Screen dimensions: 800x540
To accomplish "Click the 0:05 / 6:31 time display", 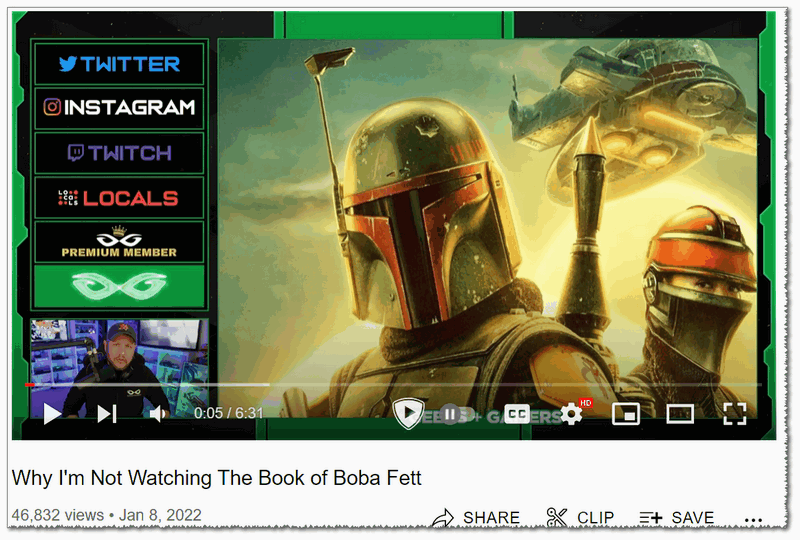I will click(229, 413).
